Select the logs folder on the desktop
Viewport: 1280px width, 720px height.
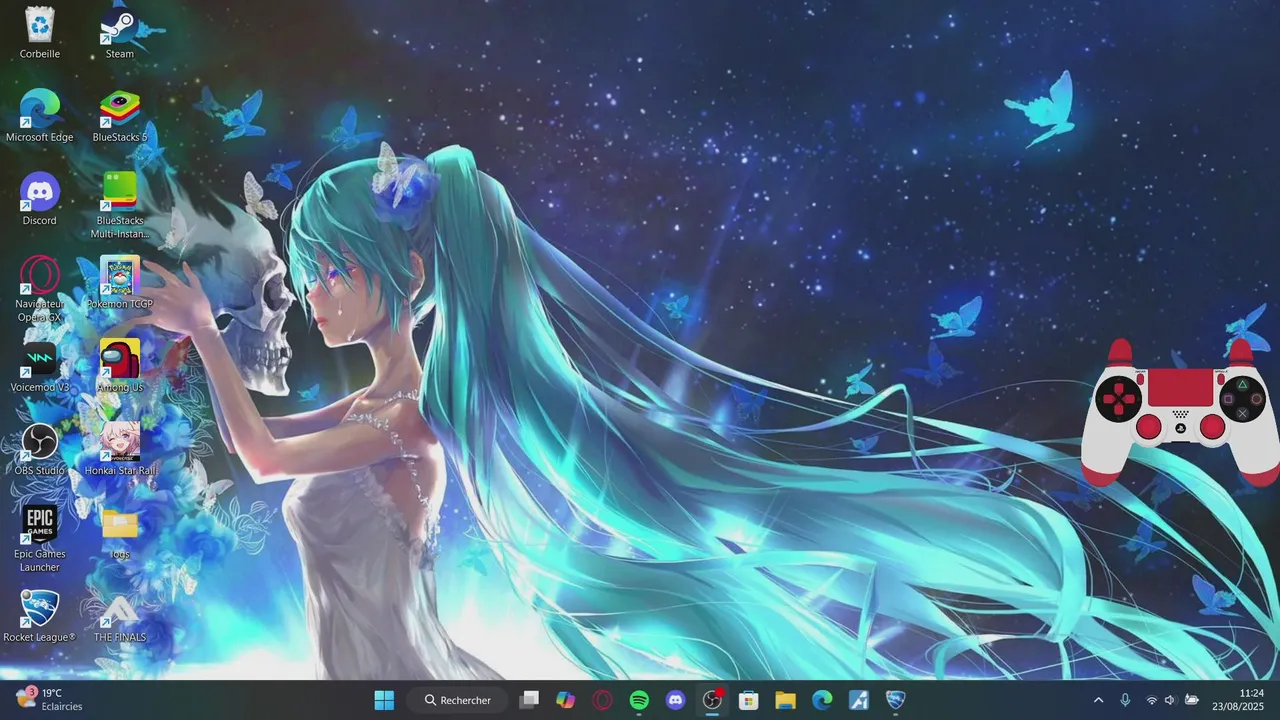point(120,532)
